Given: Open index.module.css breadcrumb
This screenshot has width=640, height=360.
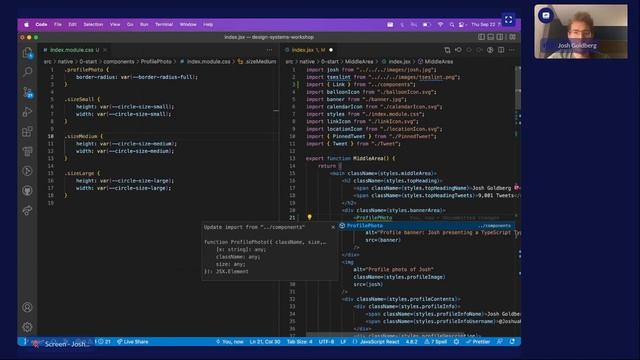Looking at the screenshot, I should tap(208, 62).
